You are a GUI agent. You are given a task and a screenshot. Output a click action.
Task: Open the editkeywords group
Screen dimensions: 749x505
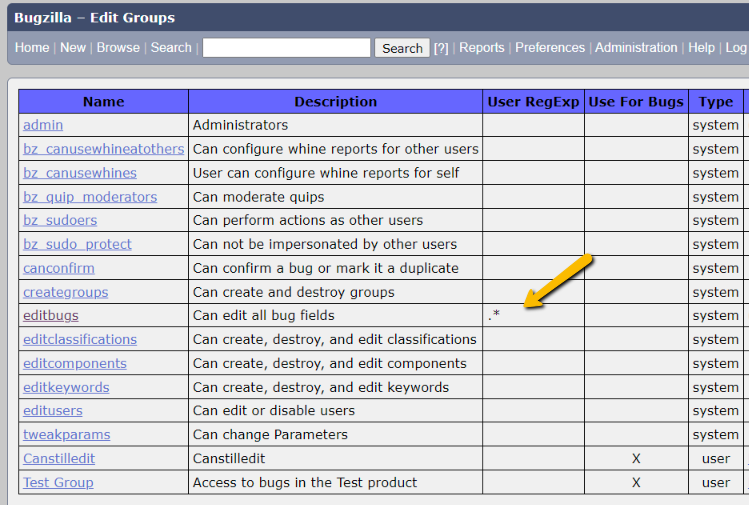tap(66, 387)
